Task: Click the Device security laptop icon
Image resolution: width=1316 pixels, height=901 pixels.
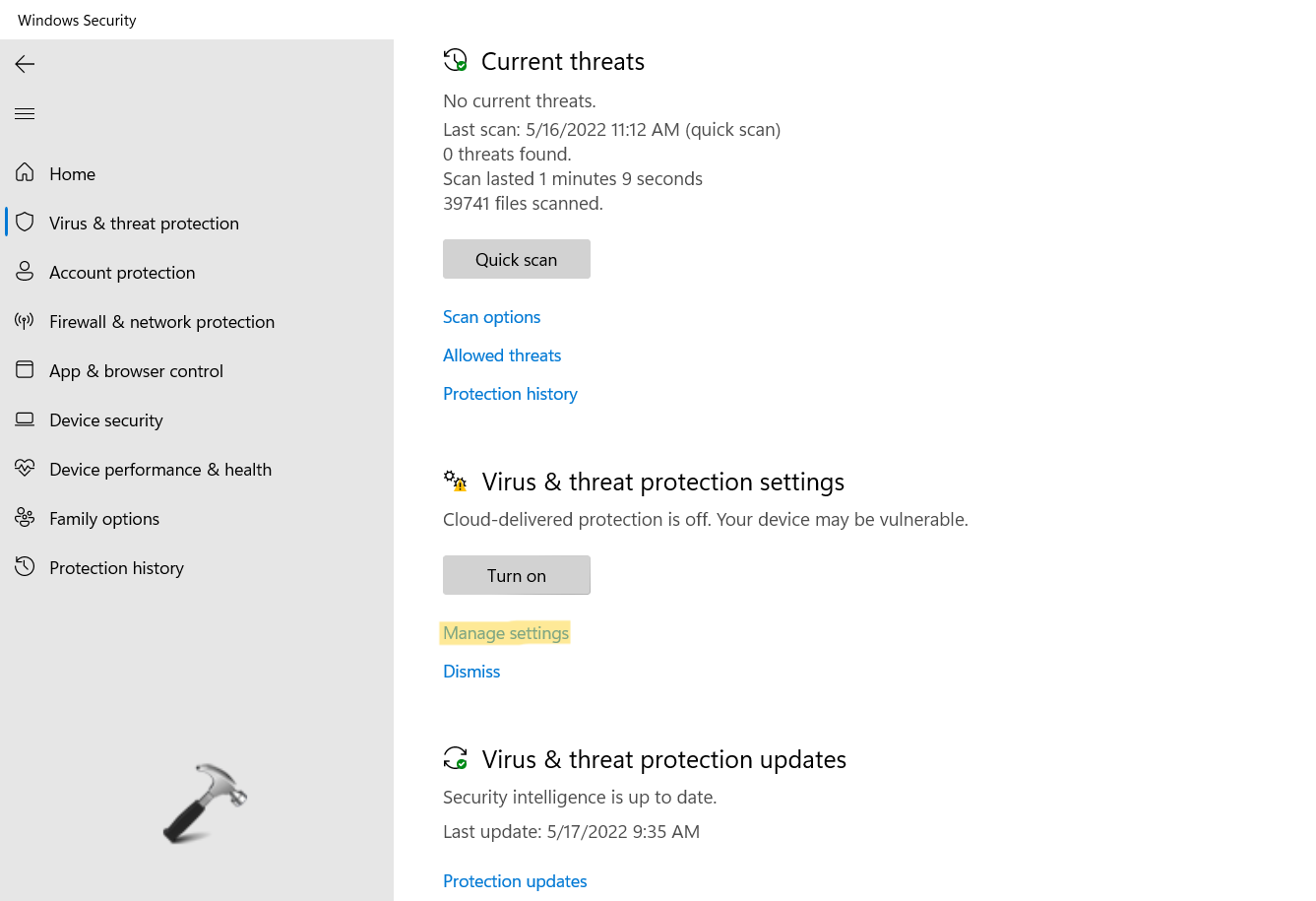Action: pyautogui.click(x=25, y=419)
